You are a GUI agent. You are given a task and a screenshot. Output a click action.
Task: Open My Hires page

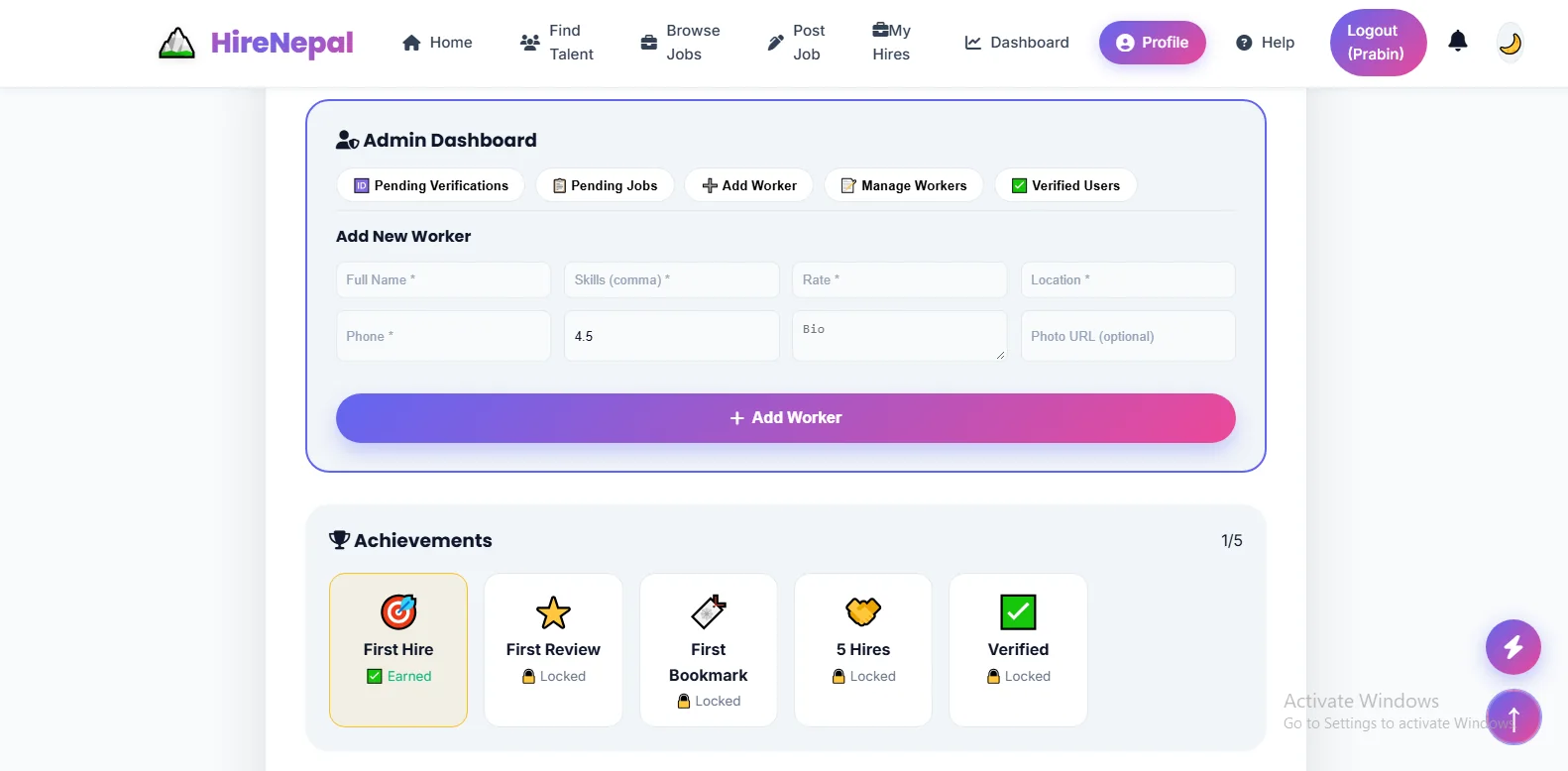(x=891, y=43)
